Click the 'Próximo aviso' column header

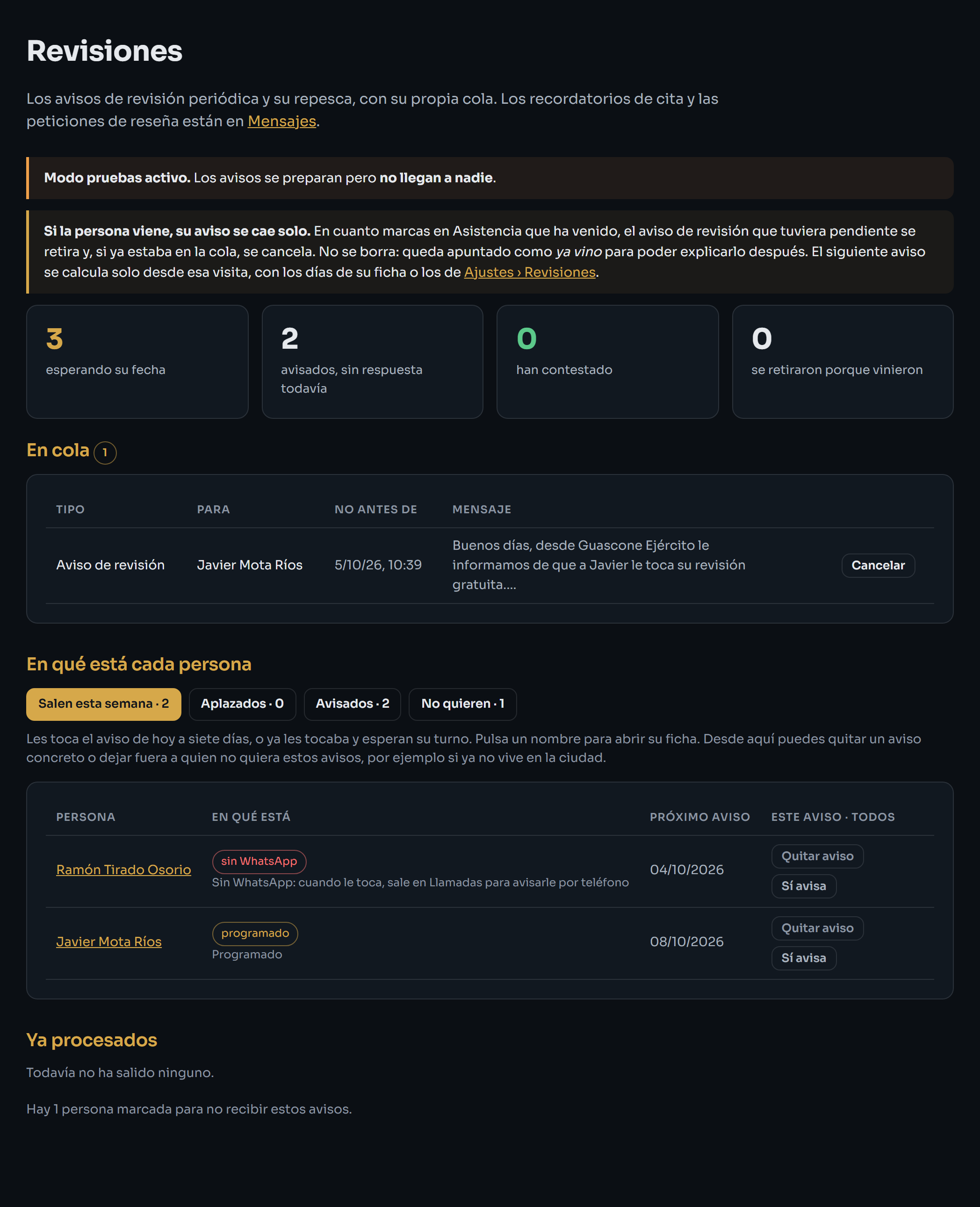tap(699, 817)
